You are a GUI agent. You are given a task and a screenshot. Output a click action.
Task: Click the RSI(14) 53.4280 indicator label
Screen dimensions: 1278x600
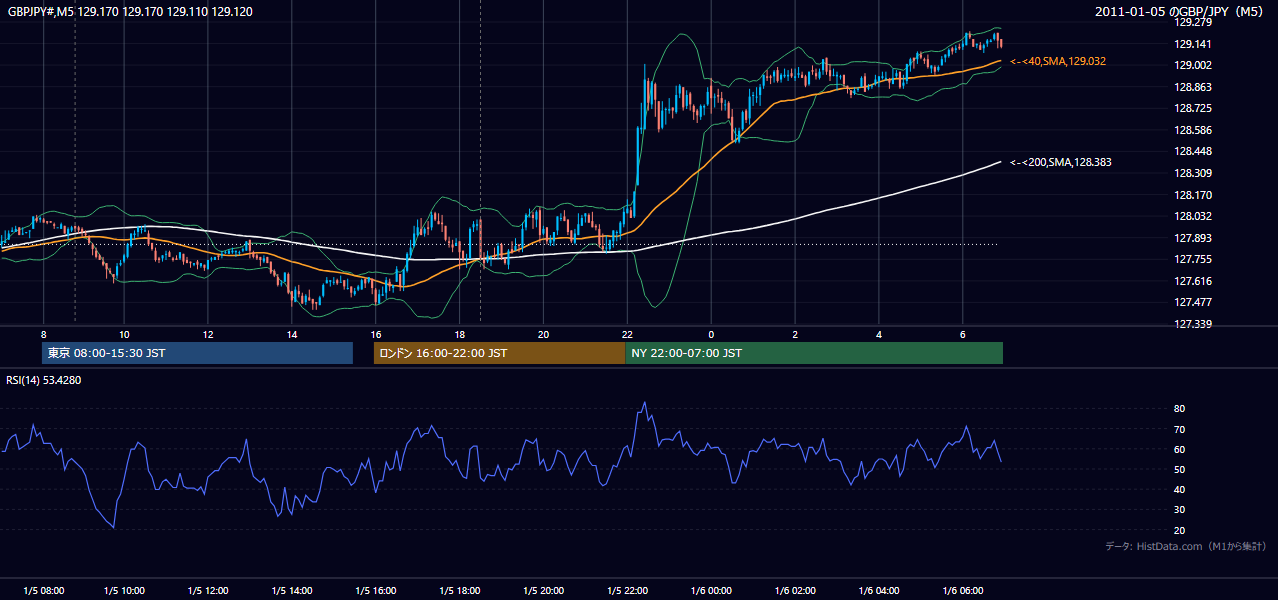pos(44,380)
